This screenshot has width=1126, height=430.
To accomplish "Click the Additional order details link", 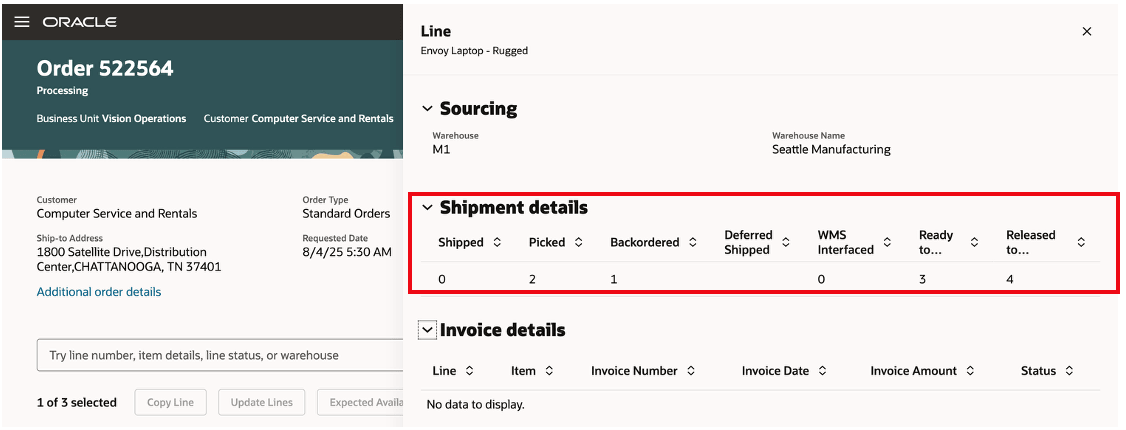I will tap(99, 292).
